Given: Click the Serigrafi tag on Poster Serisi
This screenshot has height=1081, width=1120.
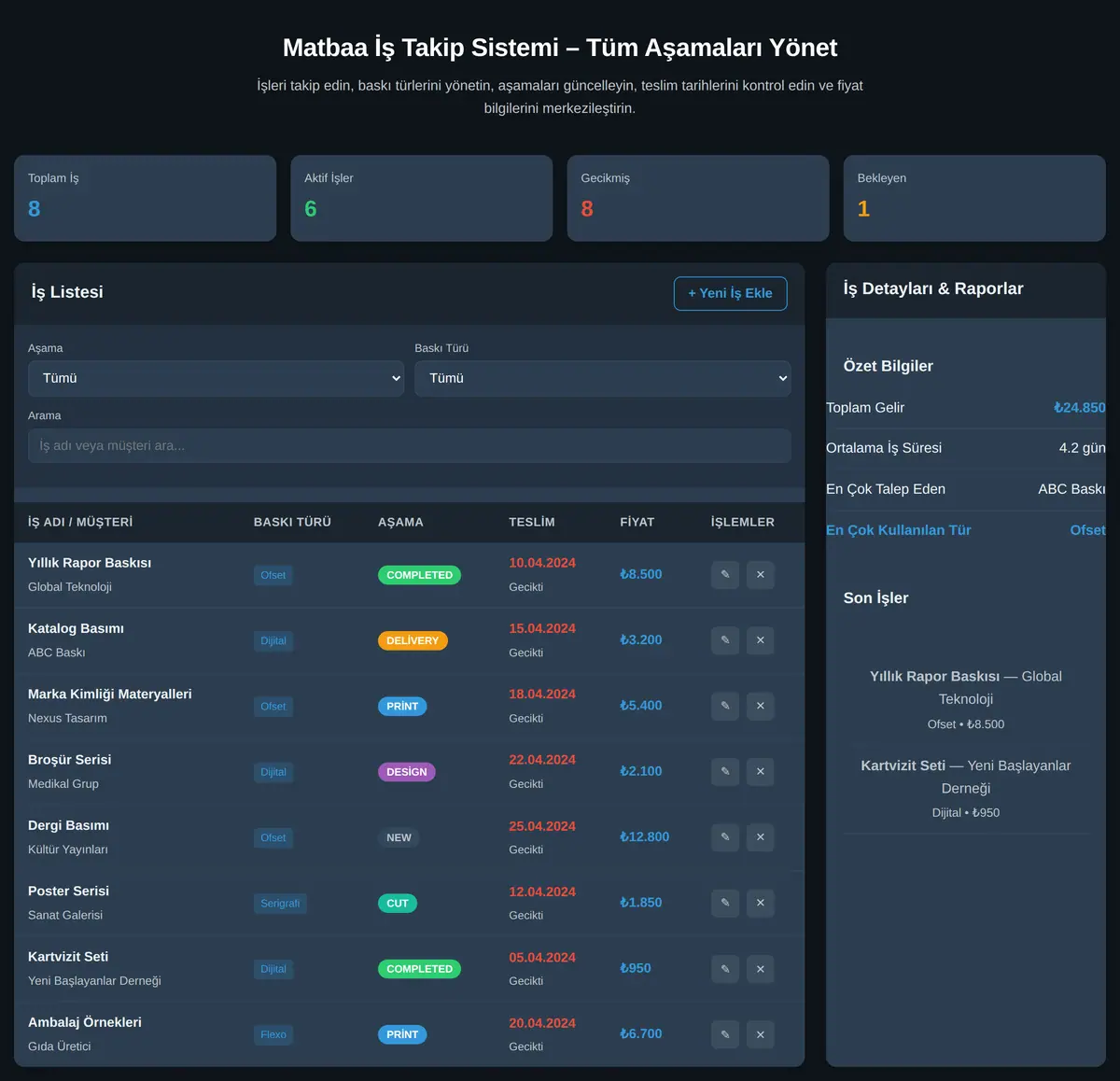Looking at the screenshot, I should (280, 904).
